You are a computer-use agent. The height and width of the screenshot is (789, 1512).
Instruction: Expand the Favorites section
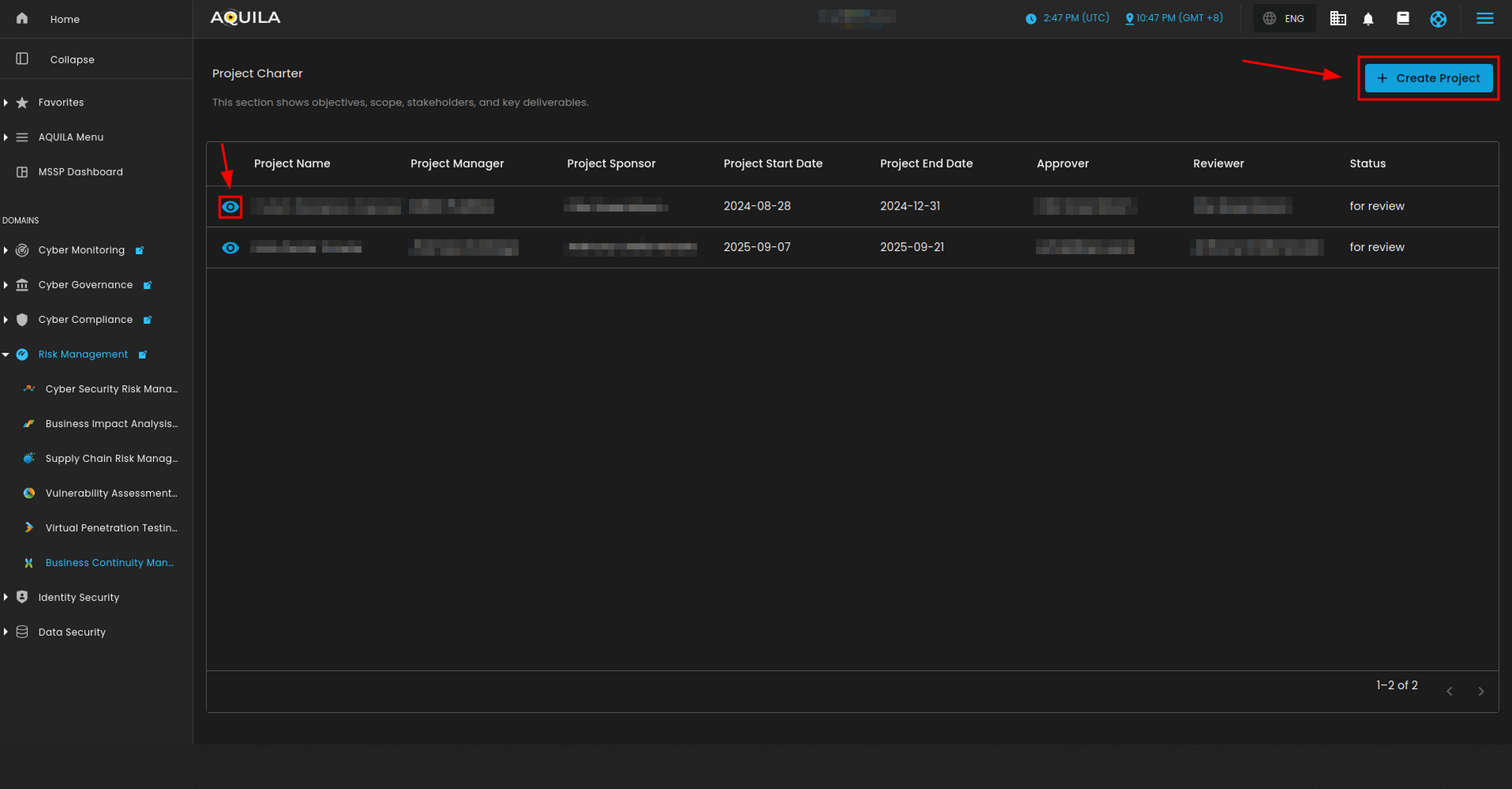click(60, 102)
